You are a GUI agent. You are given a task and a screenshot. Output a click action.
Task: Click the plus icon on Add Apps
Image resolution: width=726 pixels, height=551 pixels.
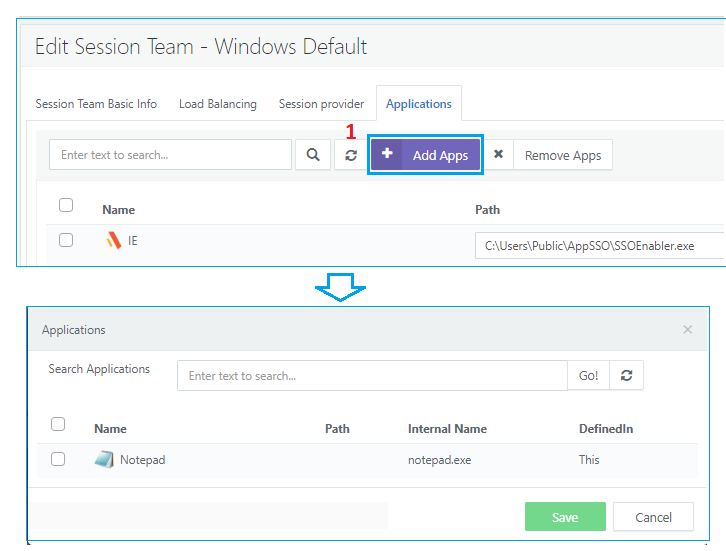[x=387, y=153]
